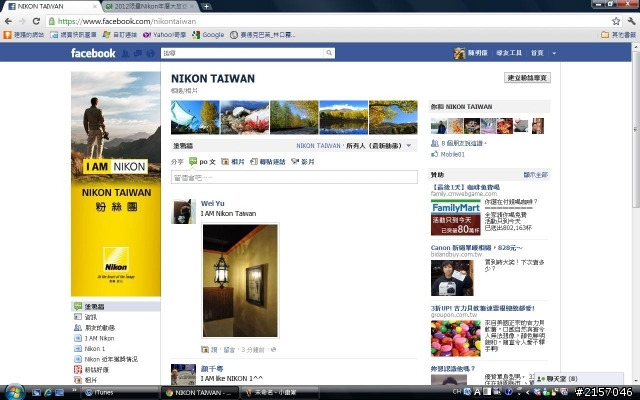
Task: Open Nikon 1 sidebar item
Action: pos(89,349)
